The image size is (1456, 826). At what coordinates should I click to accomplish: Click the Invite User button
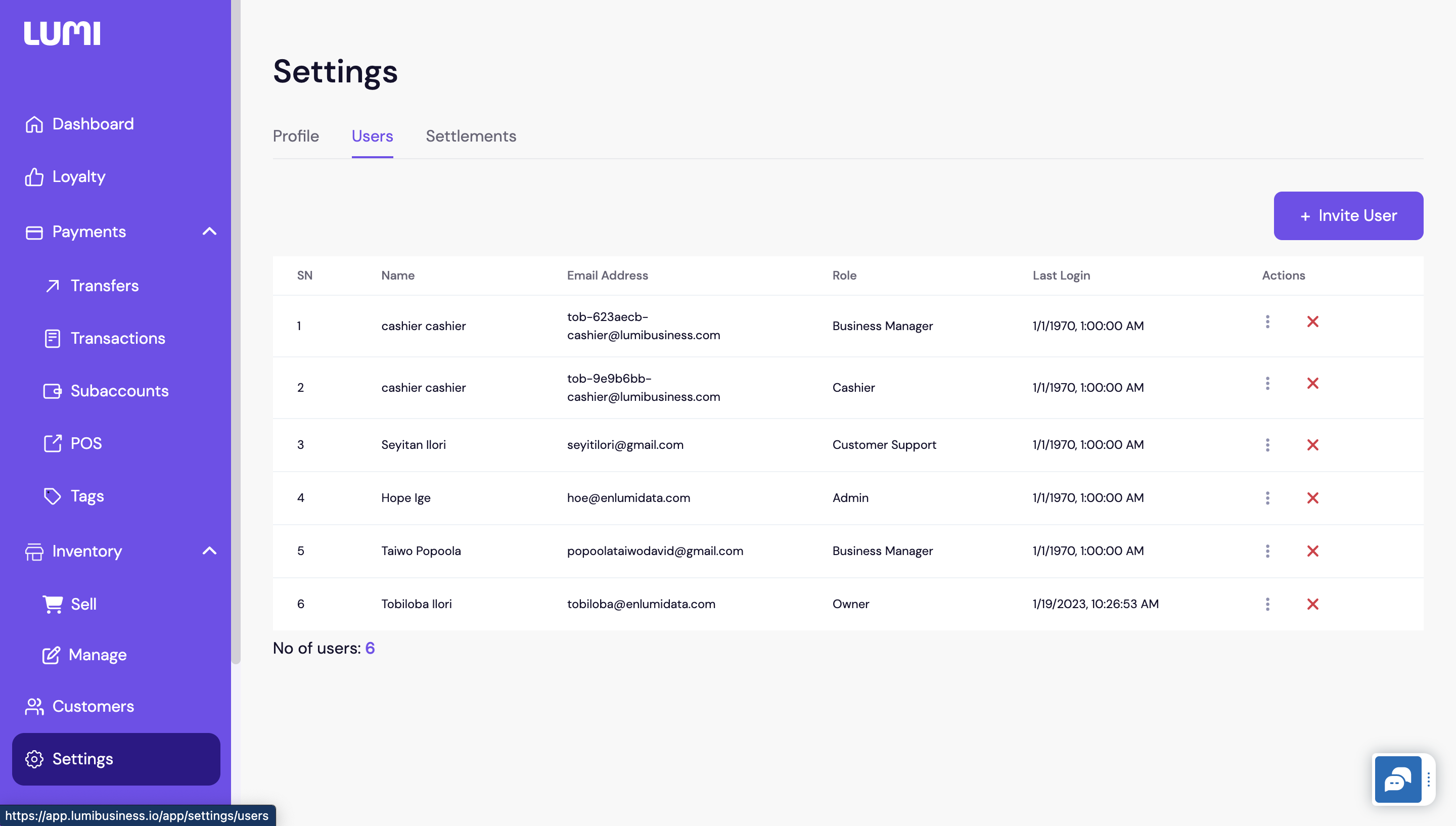pyautogui.click(x=1348, y=215)
